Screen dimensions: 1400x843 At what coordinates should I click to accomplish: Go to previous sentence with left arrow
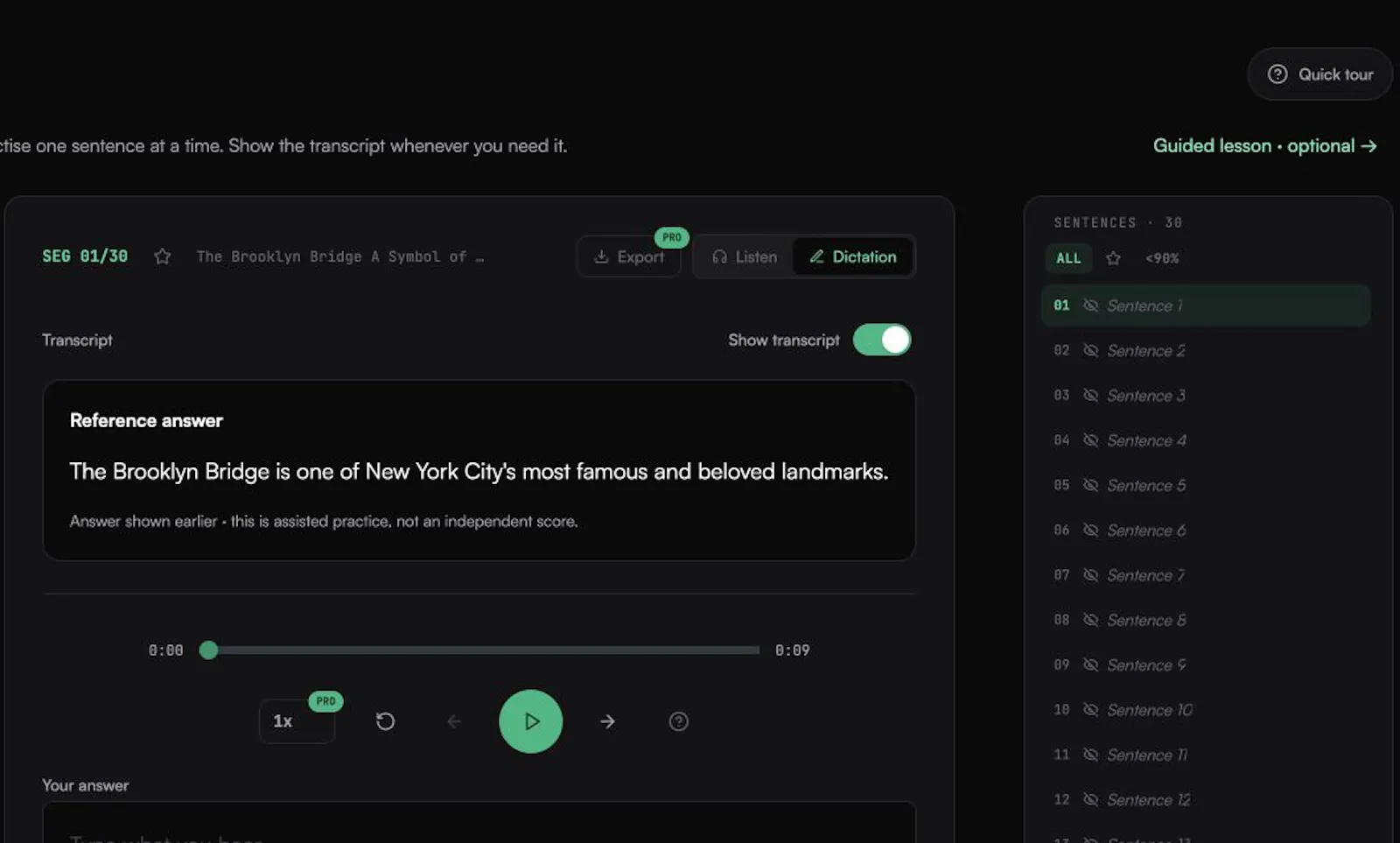(x=454, y=721)
